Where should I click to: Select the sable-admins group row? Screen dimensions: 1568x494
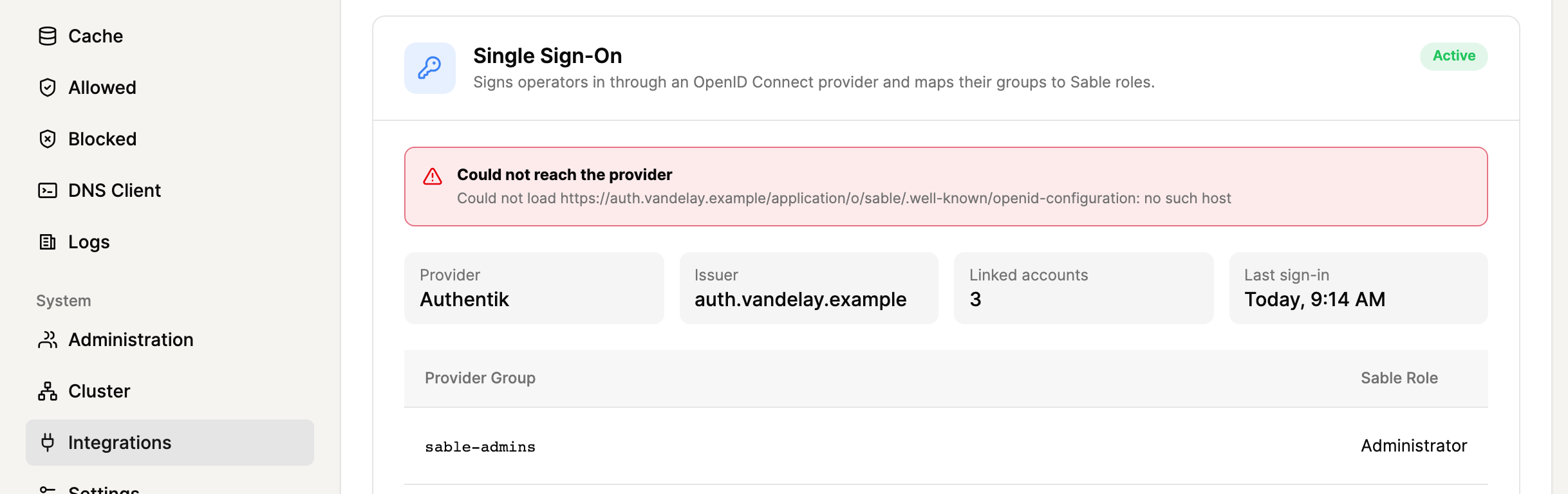946,446
